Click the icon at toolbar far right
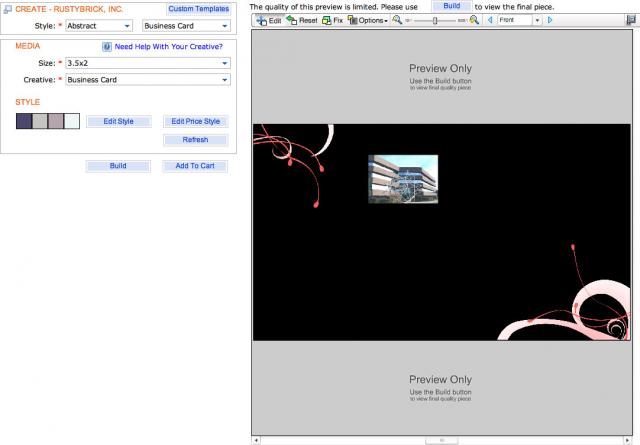640x445 pixels. (631, 20)
